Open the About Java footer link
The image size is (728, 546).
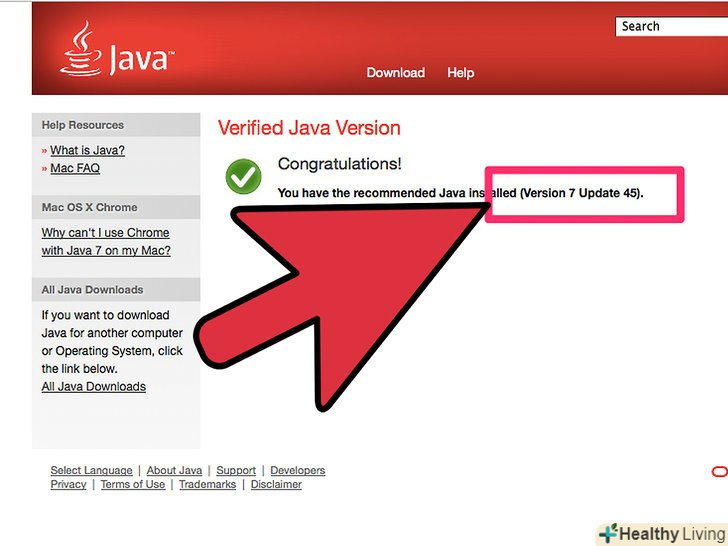pos(174,470)
